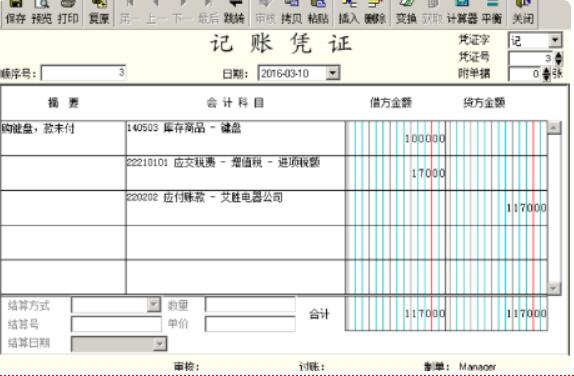Click the 跳转 (Jump) toolbar button
The width and height of the screenshot is (574, 376).
click(x=234, y=12)
